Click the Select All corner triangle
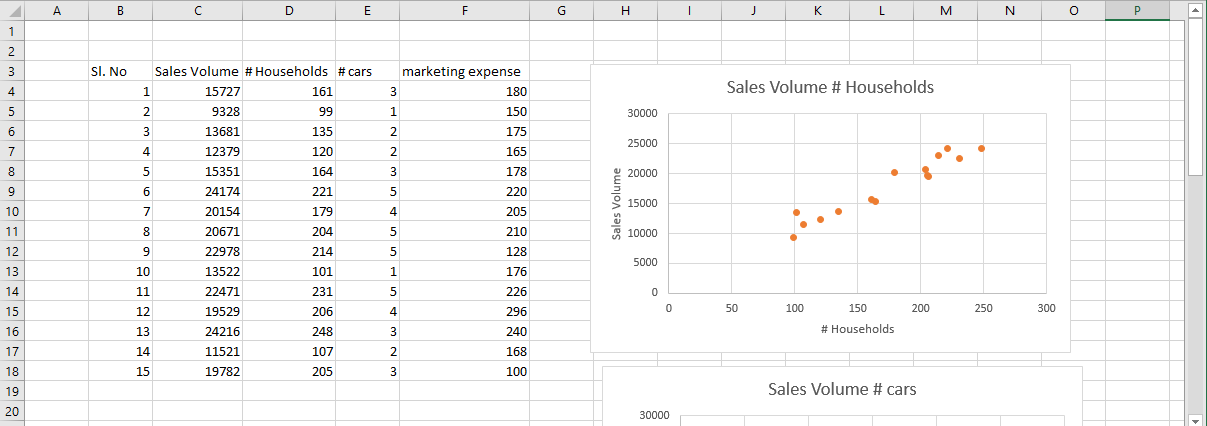Viewport: 1207px width, 426px height. point(11,11)
